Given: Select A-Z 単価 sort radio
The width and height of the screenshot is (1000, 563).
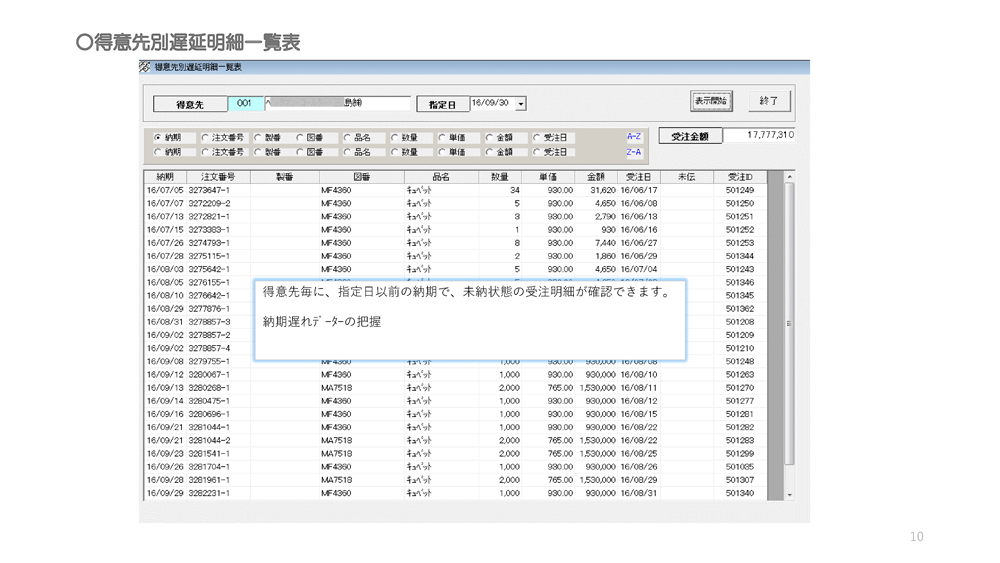Looking at the screenshot, I should [441, 137].
